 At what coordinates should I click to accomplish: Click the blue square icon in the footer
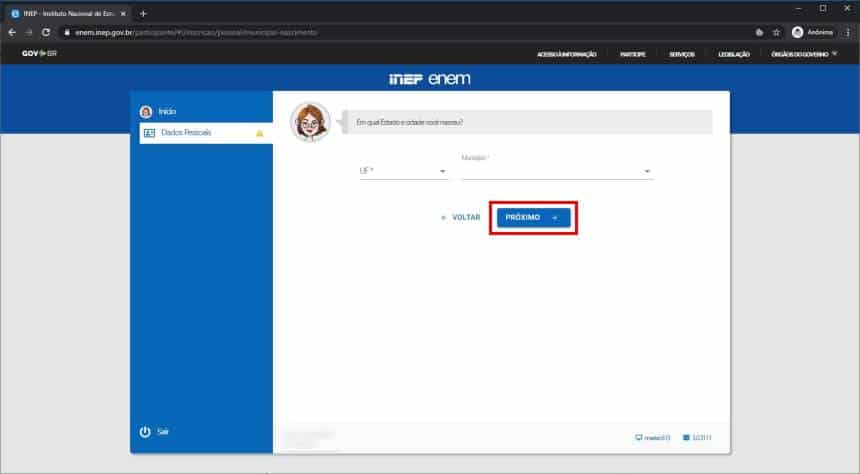pos(686,437)
